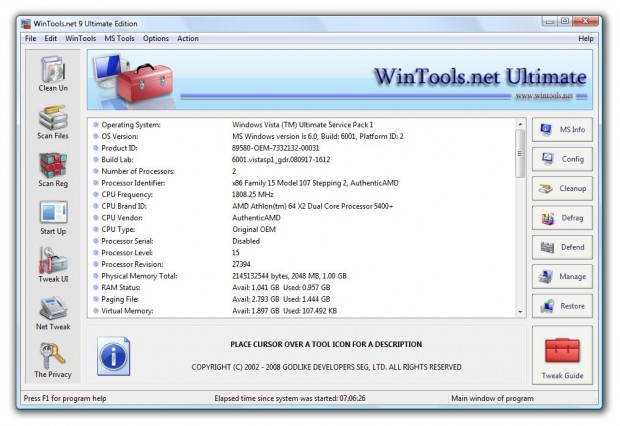The image size is (620, 426).
Task: Select the Virtual Memory row
Action: (x=301, y=311)
